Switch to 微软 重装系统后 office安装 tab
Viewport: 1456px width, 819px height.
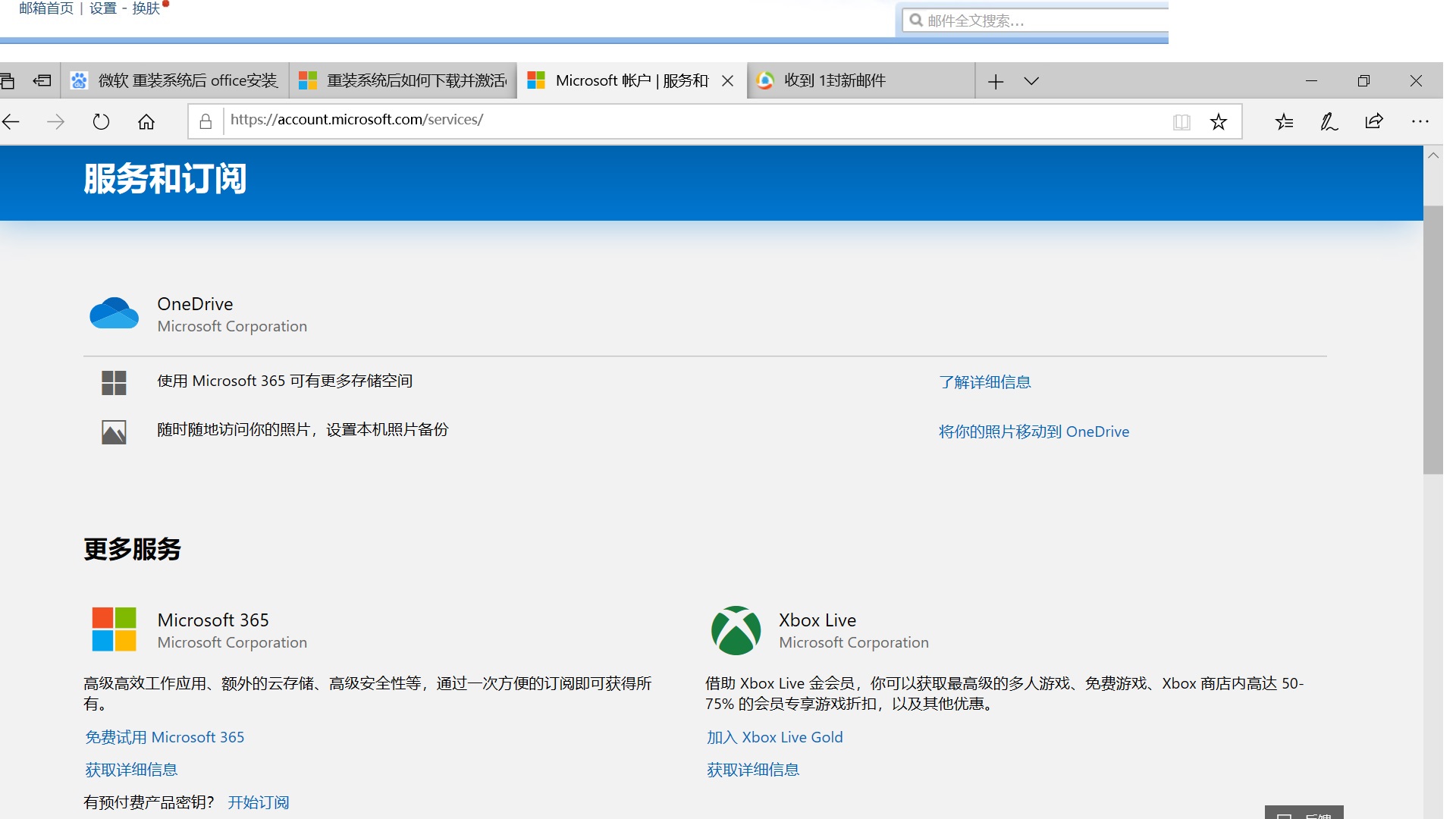[x=174, y=80]
